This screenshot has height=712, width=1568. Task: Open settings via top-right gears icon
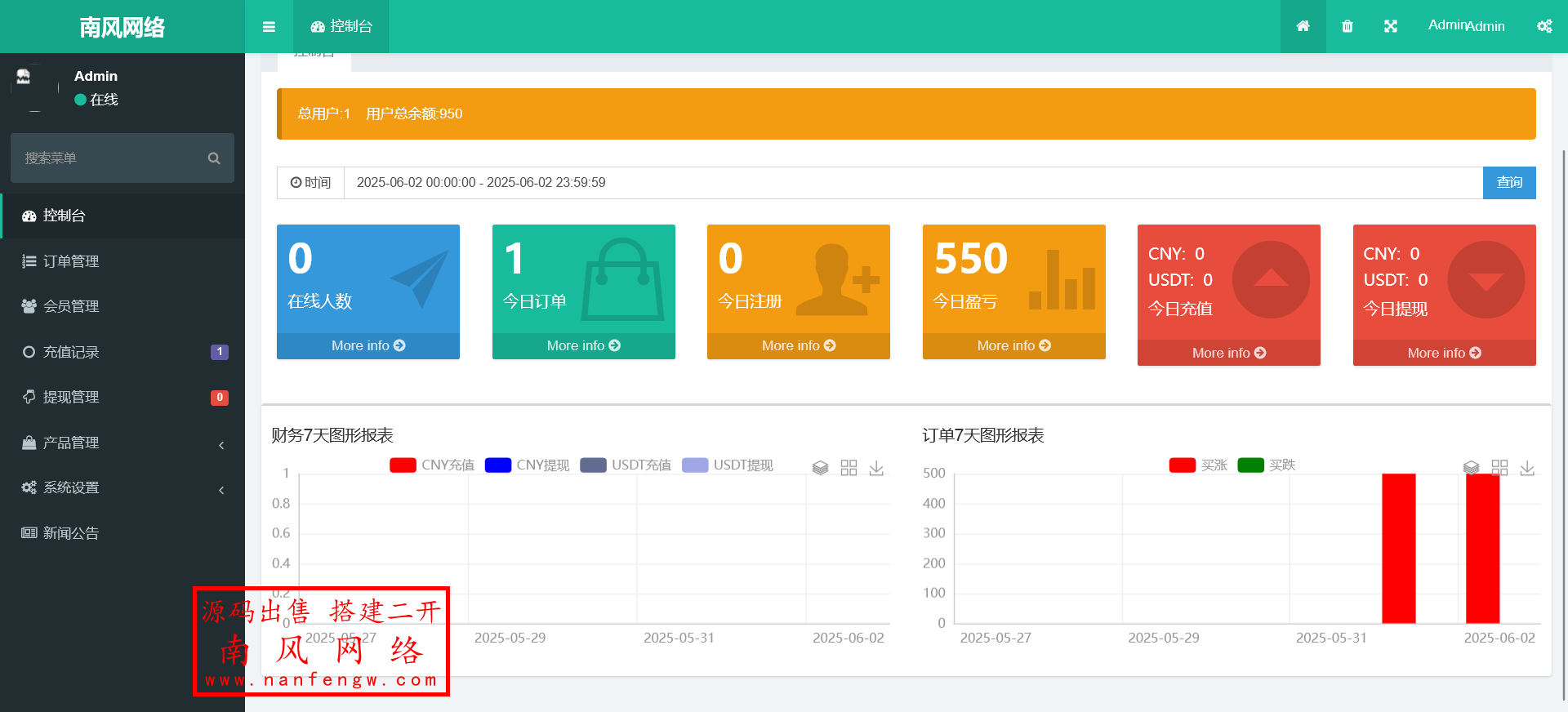click(1544, 26)
